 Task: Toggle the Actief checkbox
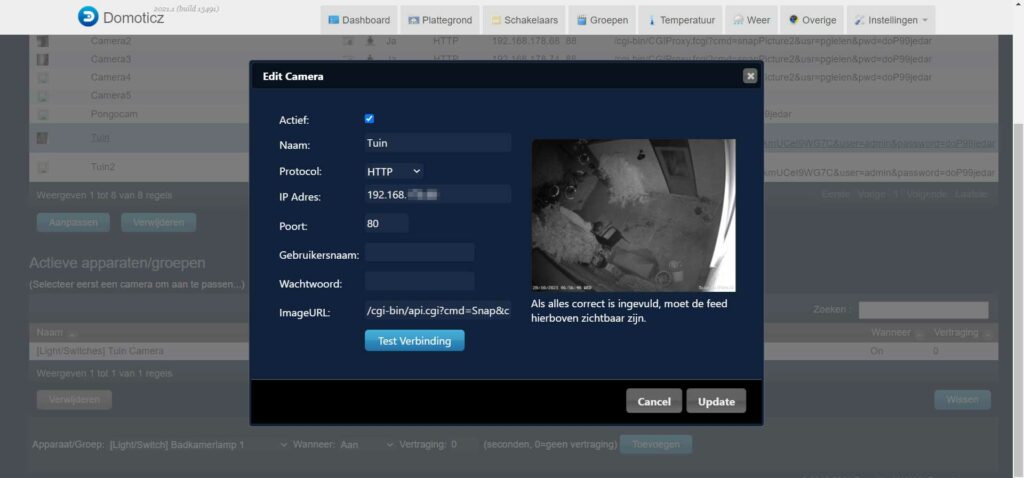(x=369, y=119)
